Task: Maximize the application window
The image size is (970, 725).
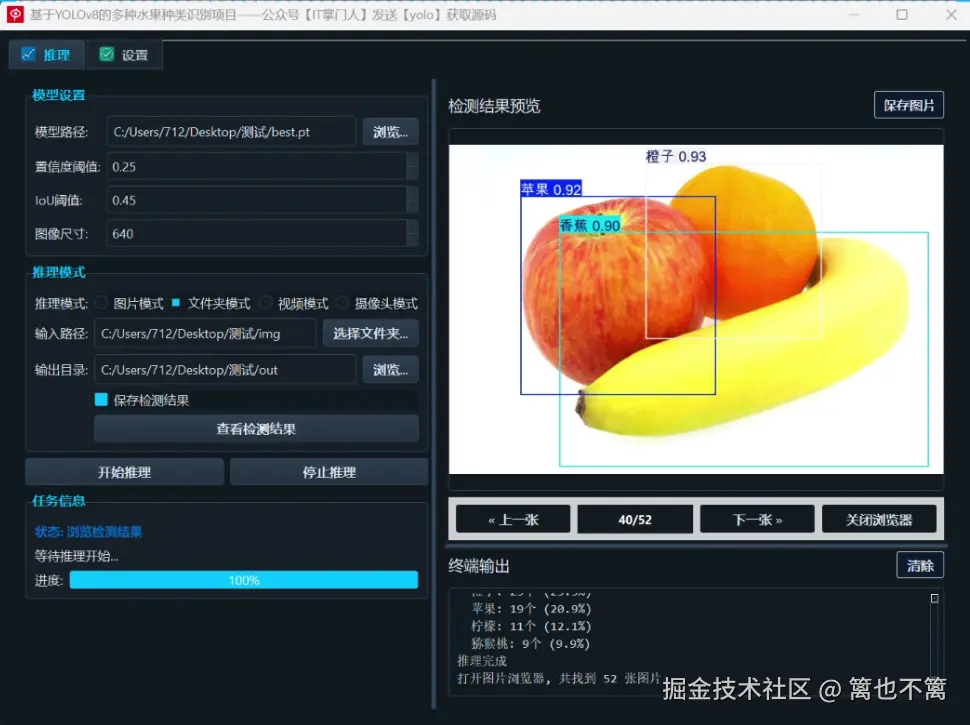Action: (902, 14)
